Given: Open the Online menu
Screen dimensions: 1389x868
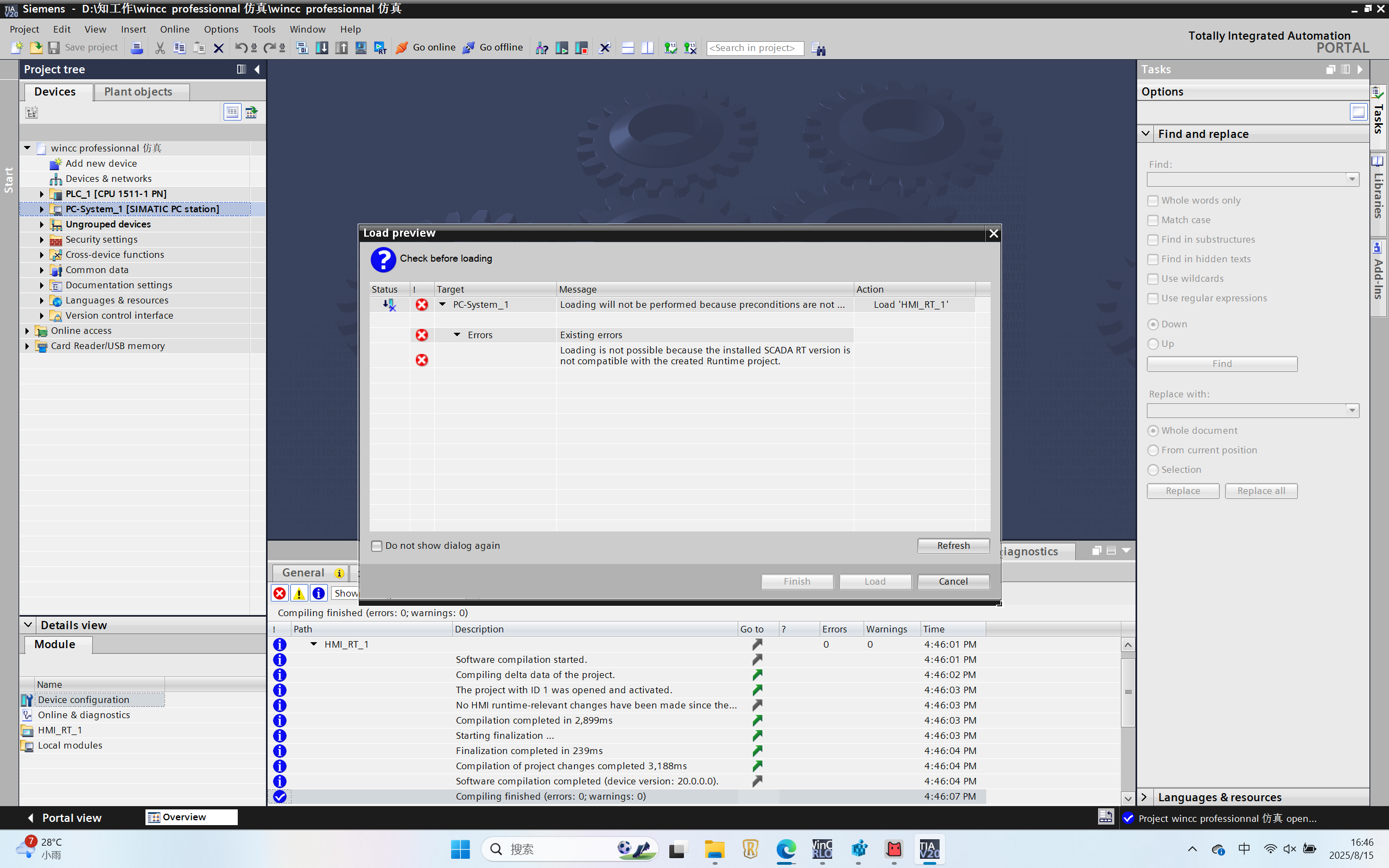Looking at the screenshot, I should [x=174, y=29].
